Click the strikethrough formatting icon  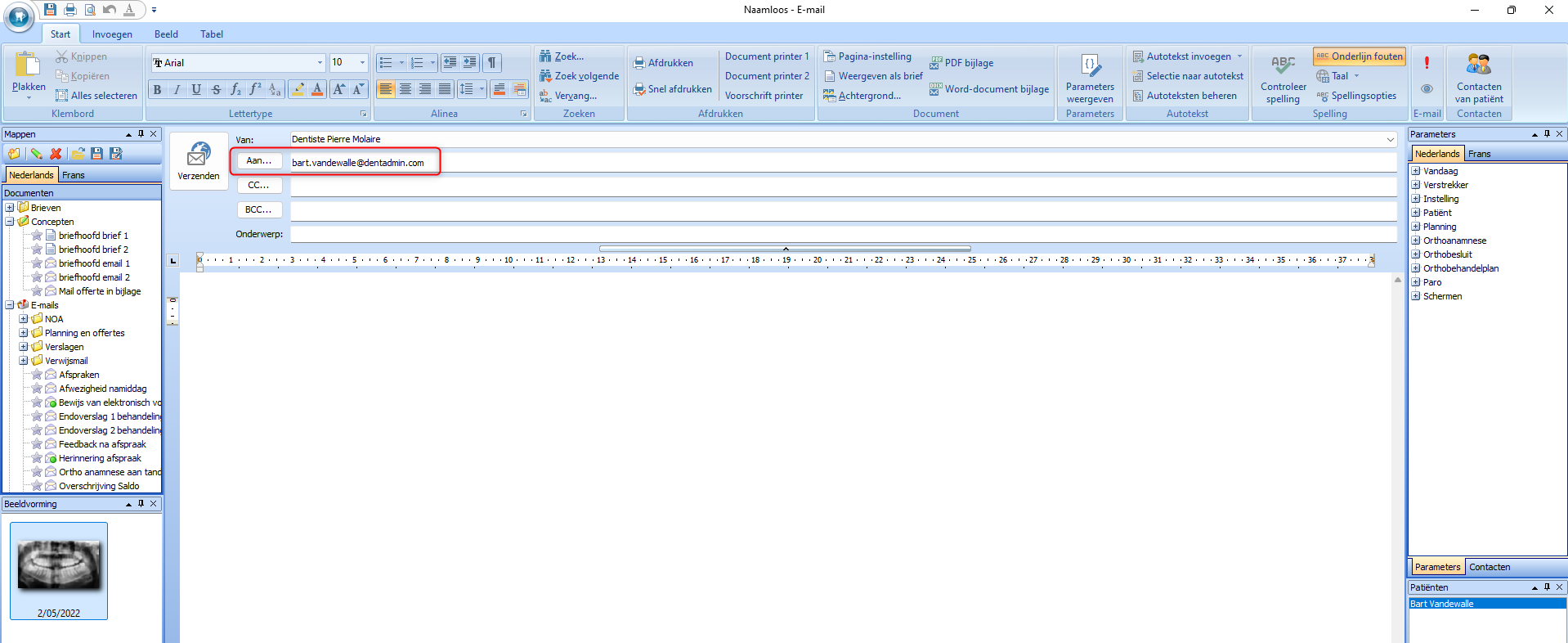point(216,89)
